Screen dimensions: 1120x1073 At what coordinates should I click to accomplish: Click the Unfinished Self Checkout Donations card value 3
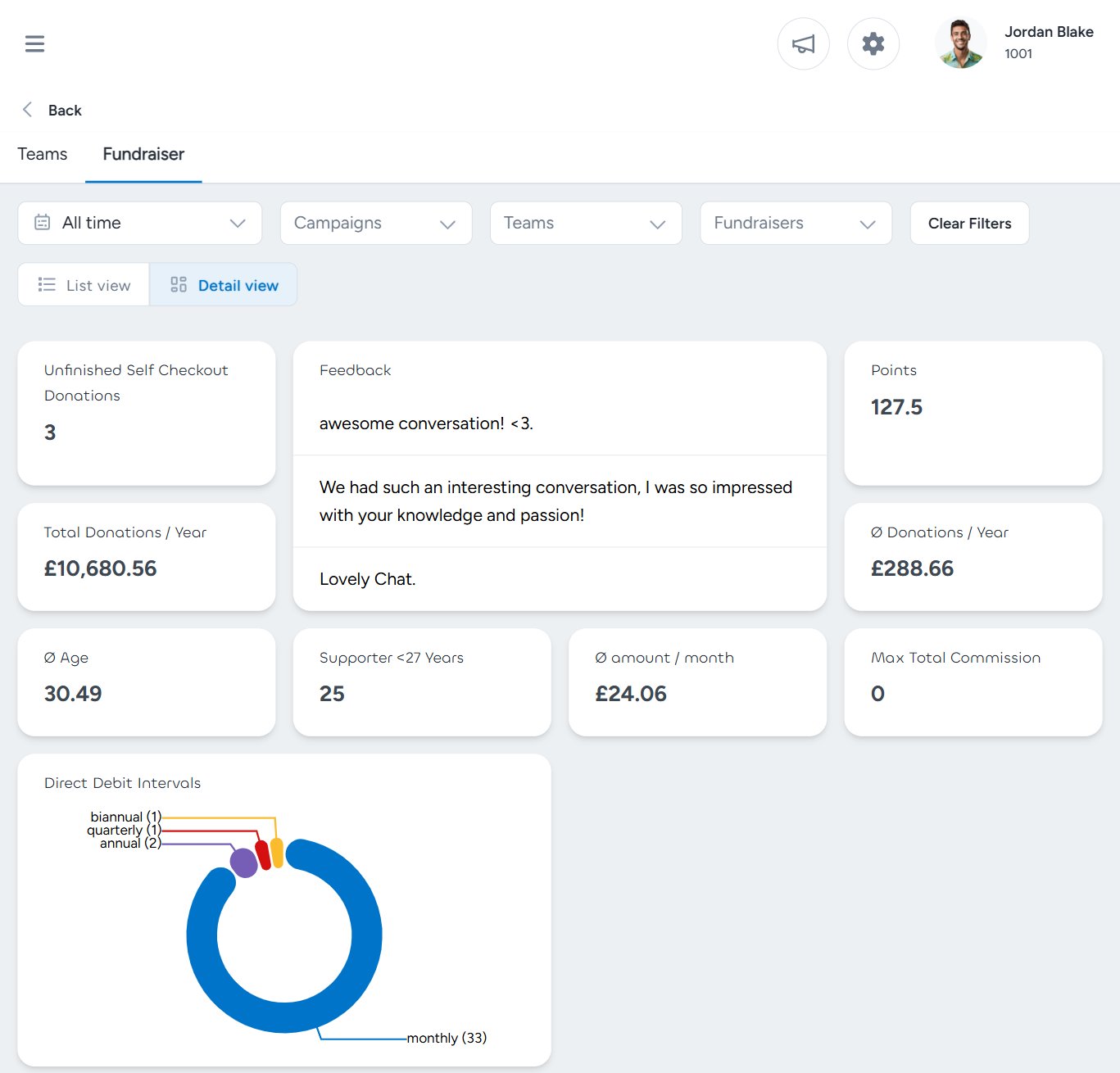click(50, 432)
